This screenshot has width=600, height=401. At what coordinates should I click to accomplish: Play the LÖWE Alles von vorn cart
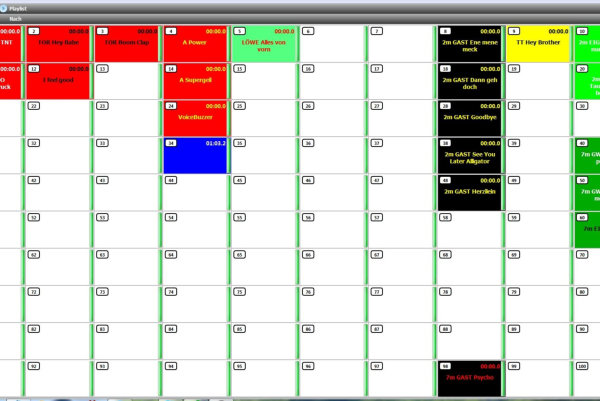click(264, 44)
